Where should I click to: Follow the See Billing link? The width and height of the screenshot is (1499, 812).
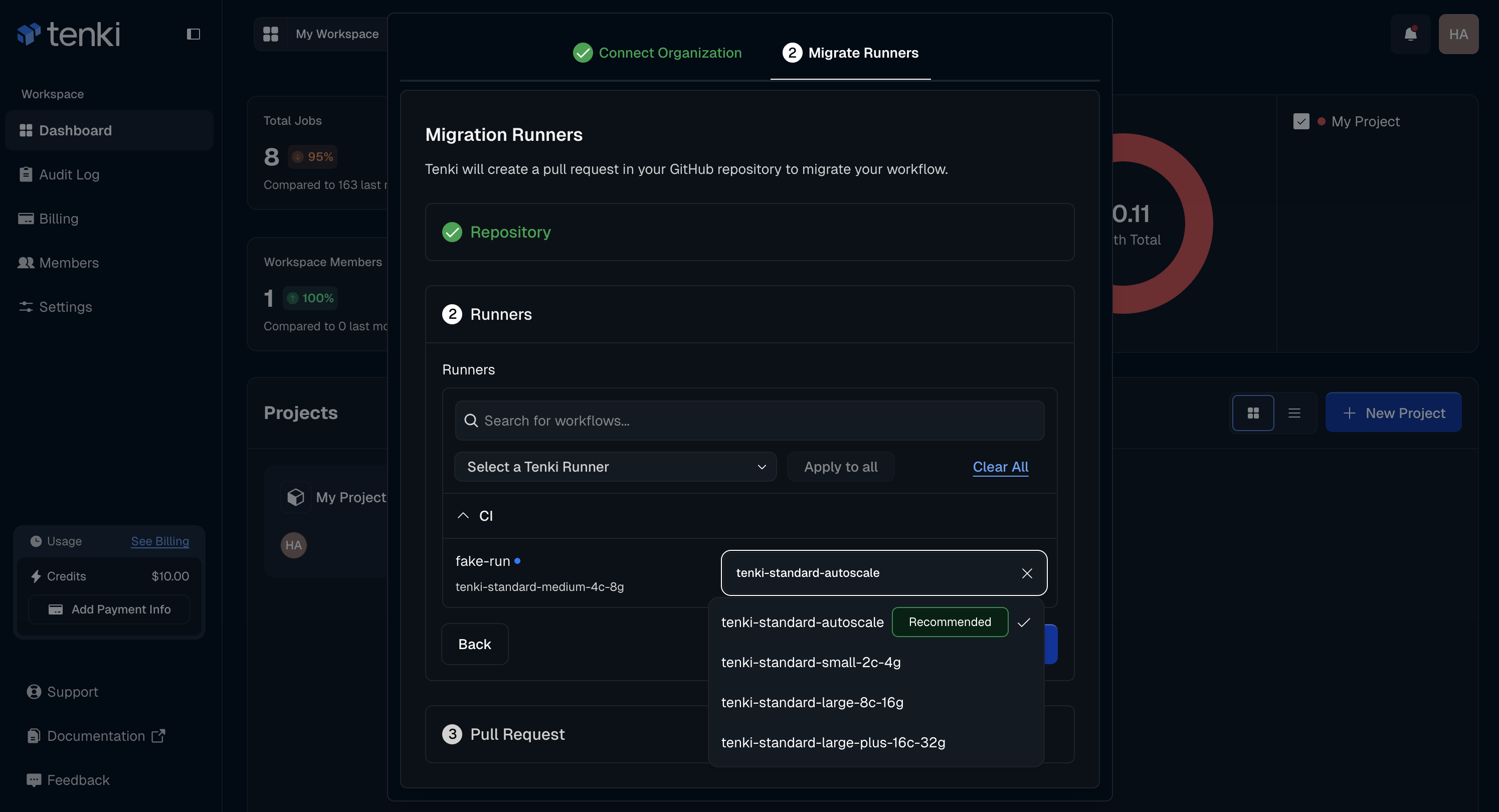(x=159, y=541)
